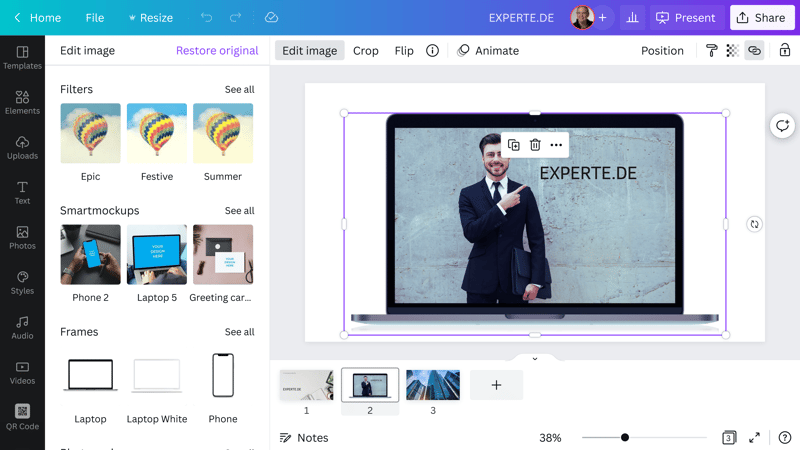800x450 pixels.
Task: Go back to Home
Action: tap(37, 18)
